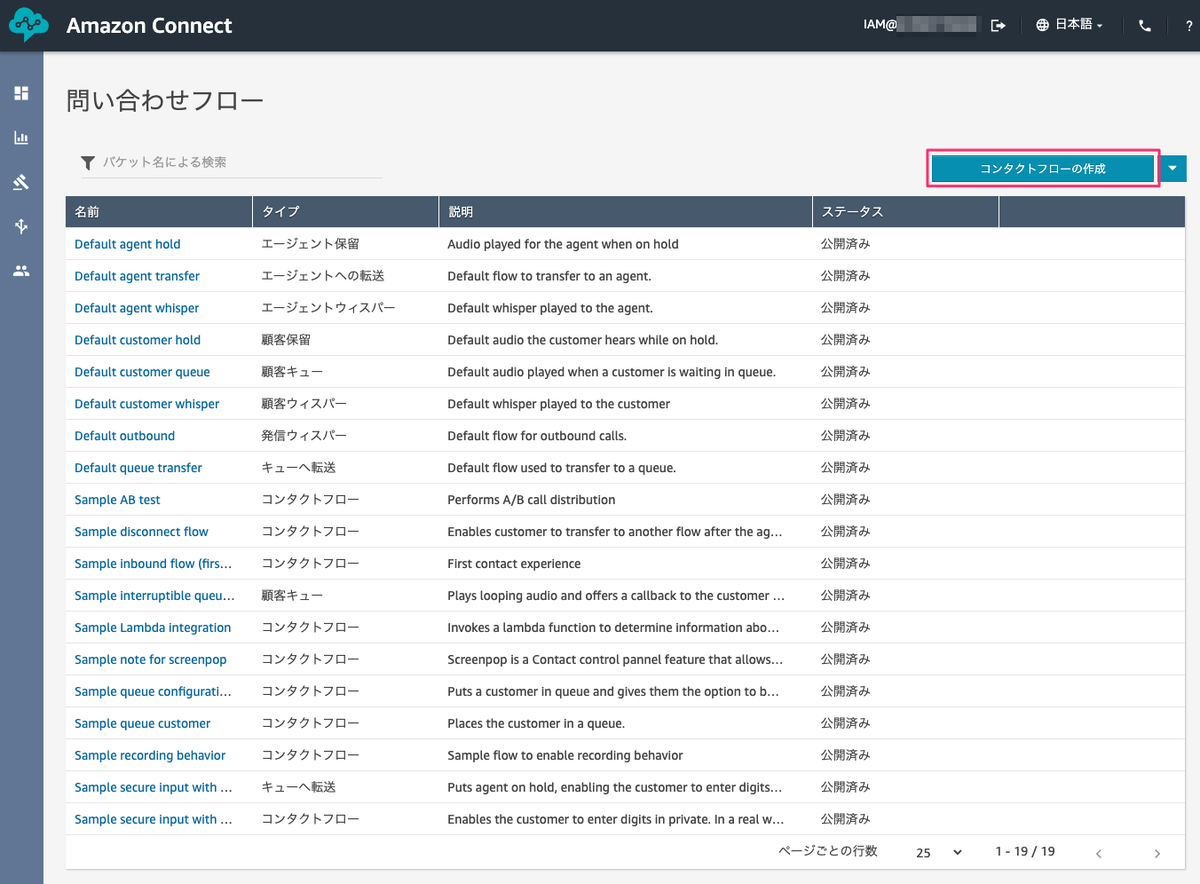
Task: Click the Amazon Connect cloud logo
Action: [28, 25]
